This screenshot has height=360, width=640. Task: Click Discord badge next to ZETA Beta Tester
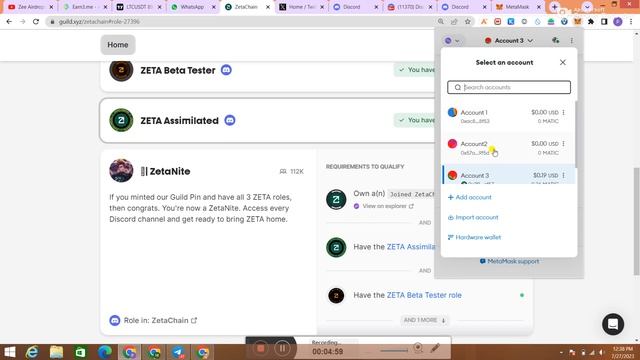[226, 70]
